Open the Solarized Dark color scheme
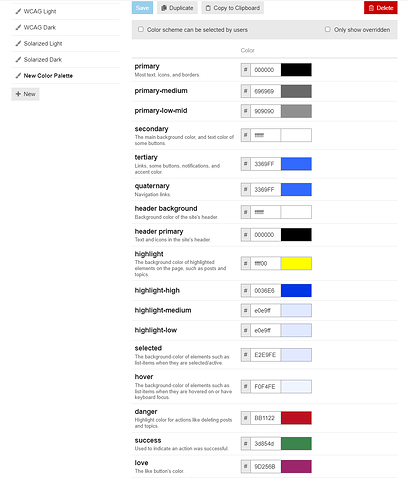The width and height of the screenshot is (408, 500). point(43,60)
